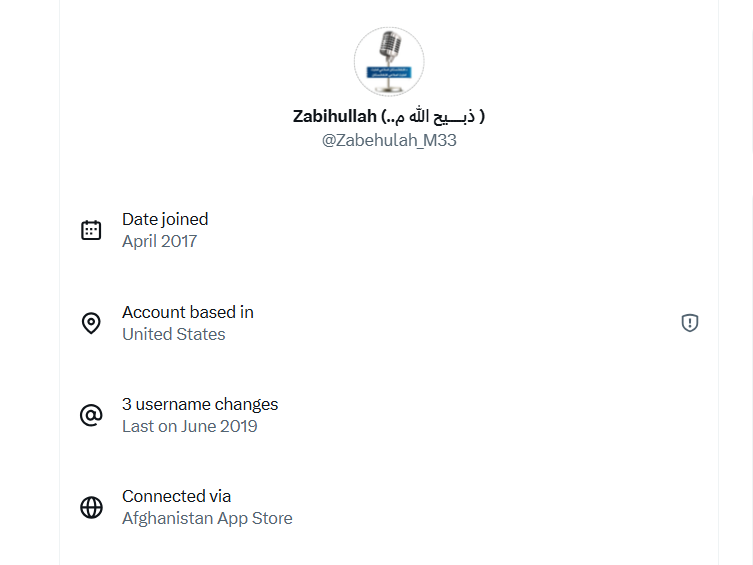Click the calendar icon beside Date joined

tap(91, 230)
